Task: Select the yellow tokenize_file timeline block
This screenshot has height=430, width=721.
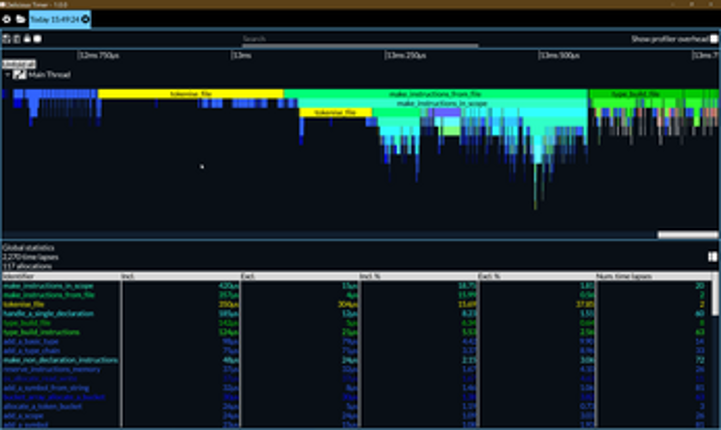Action: pyautogui.click(x=190, y=94)
